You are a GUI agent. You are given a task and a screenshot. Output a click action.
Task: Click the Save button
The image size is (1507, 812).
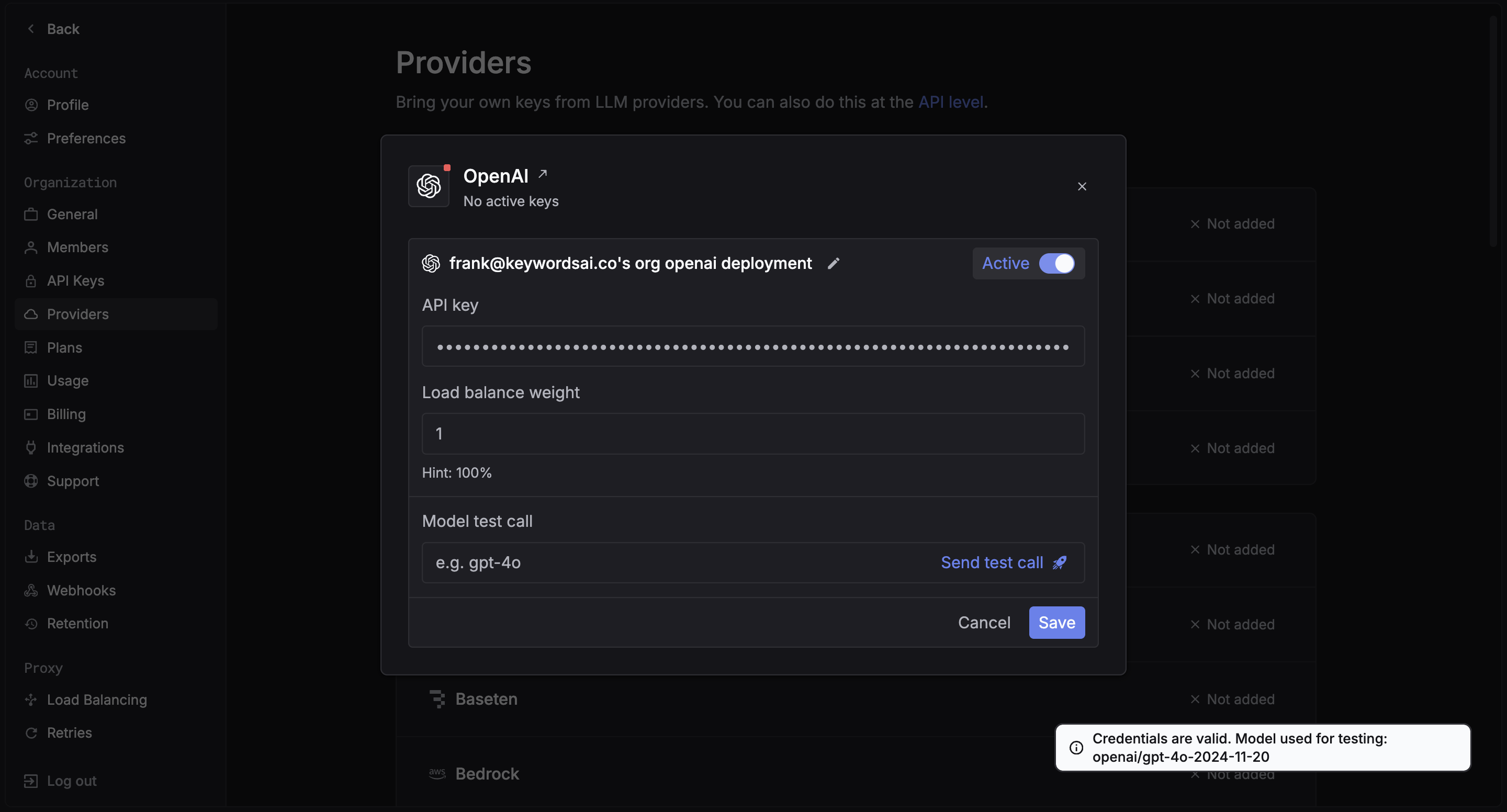coord(1056,623)
